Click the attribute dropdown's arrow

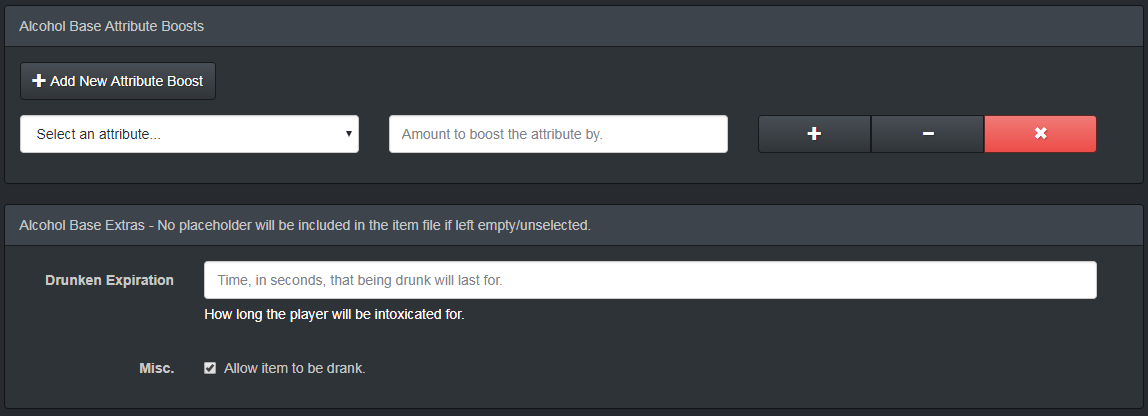point(348,133)
